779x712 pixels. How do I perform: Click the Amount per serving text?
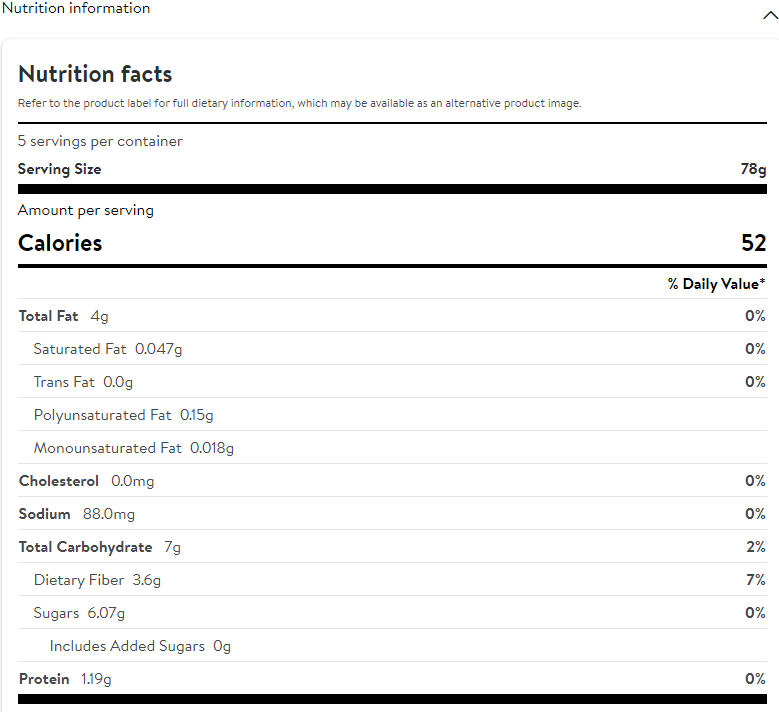pos(86,210)
